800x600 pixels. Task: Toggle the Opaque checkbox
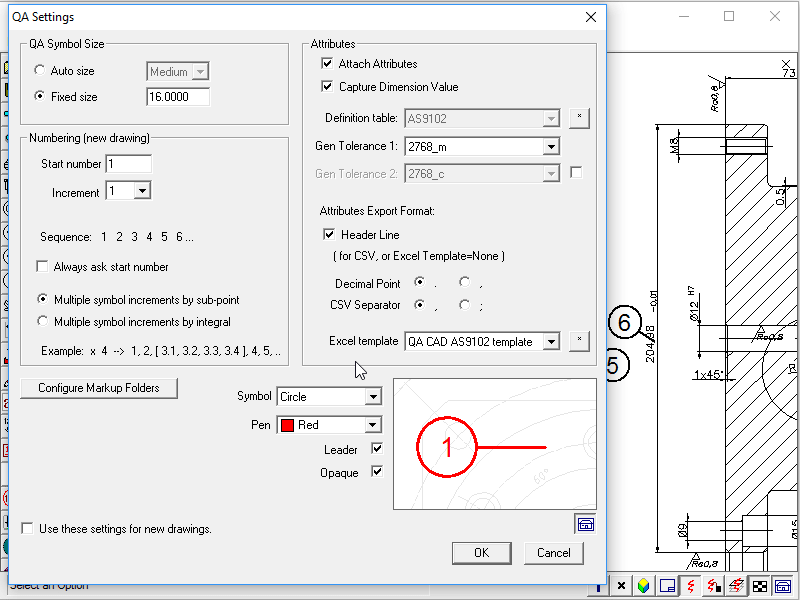pyautogui.click(x=377, y=472)
